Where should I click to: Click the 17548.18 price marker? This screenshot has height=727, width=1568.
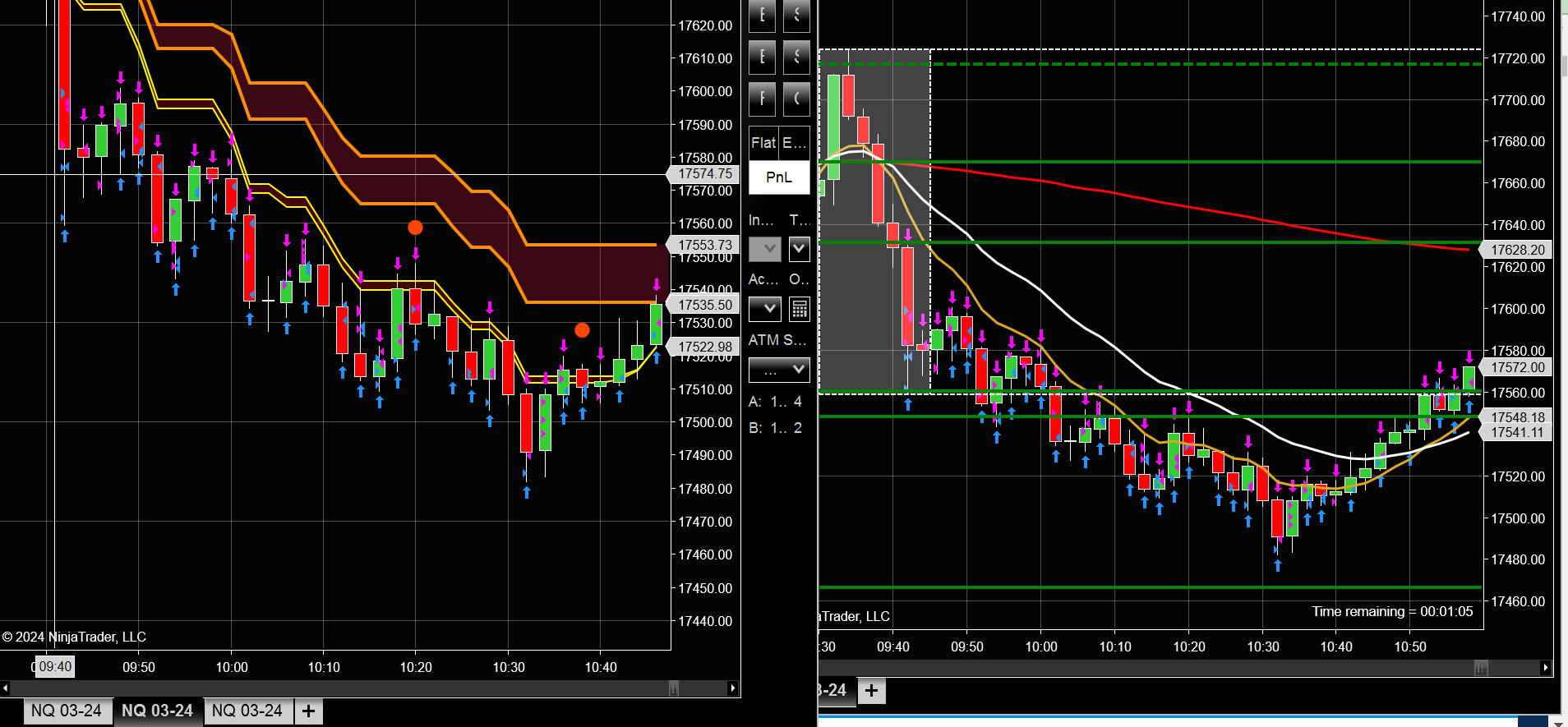(x=1516, y=417)
